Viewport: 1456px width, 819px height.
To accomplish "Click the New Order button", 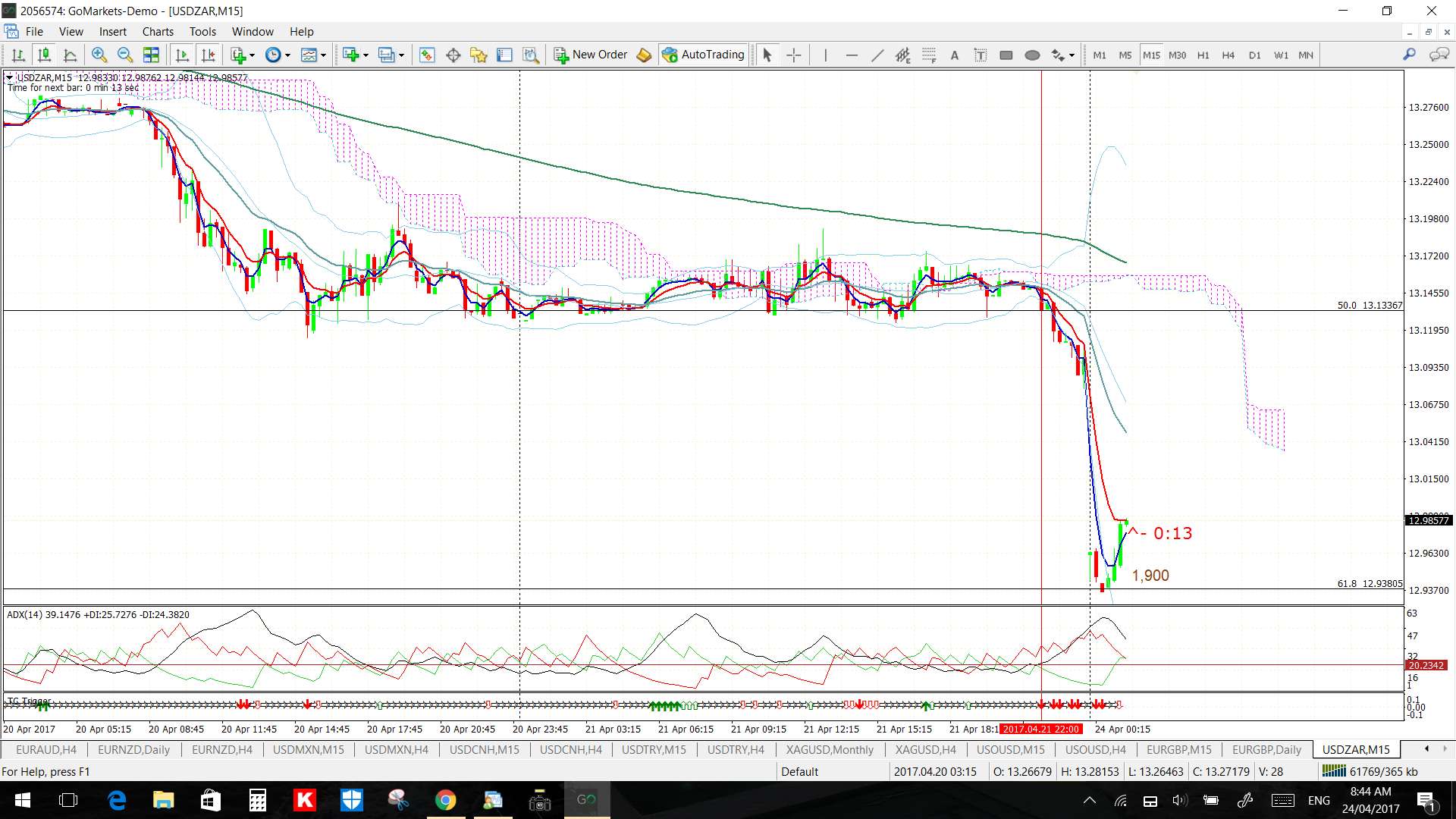I will [x=591, y=55].
